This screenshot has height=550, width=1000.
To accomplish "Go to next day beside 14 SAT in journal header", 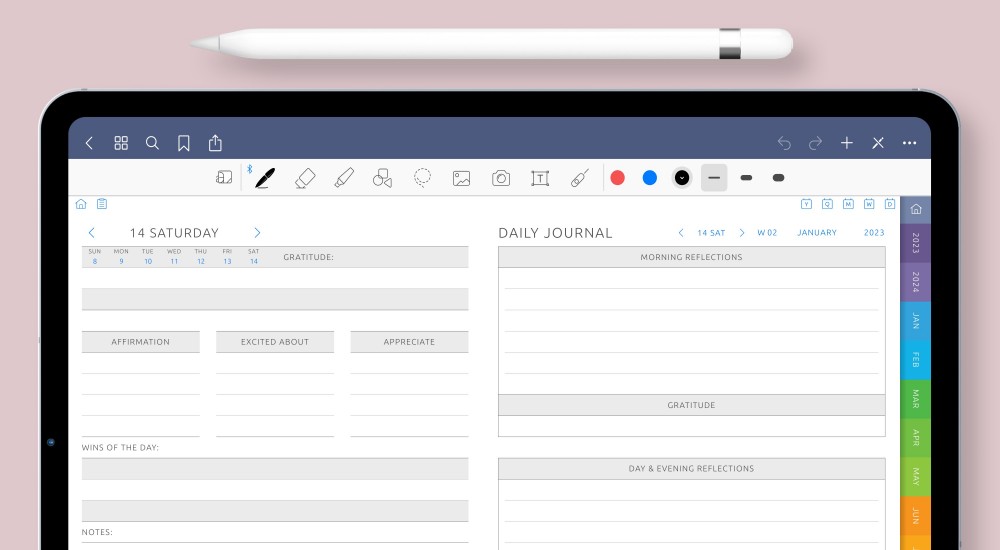I will 742,233.
